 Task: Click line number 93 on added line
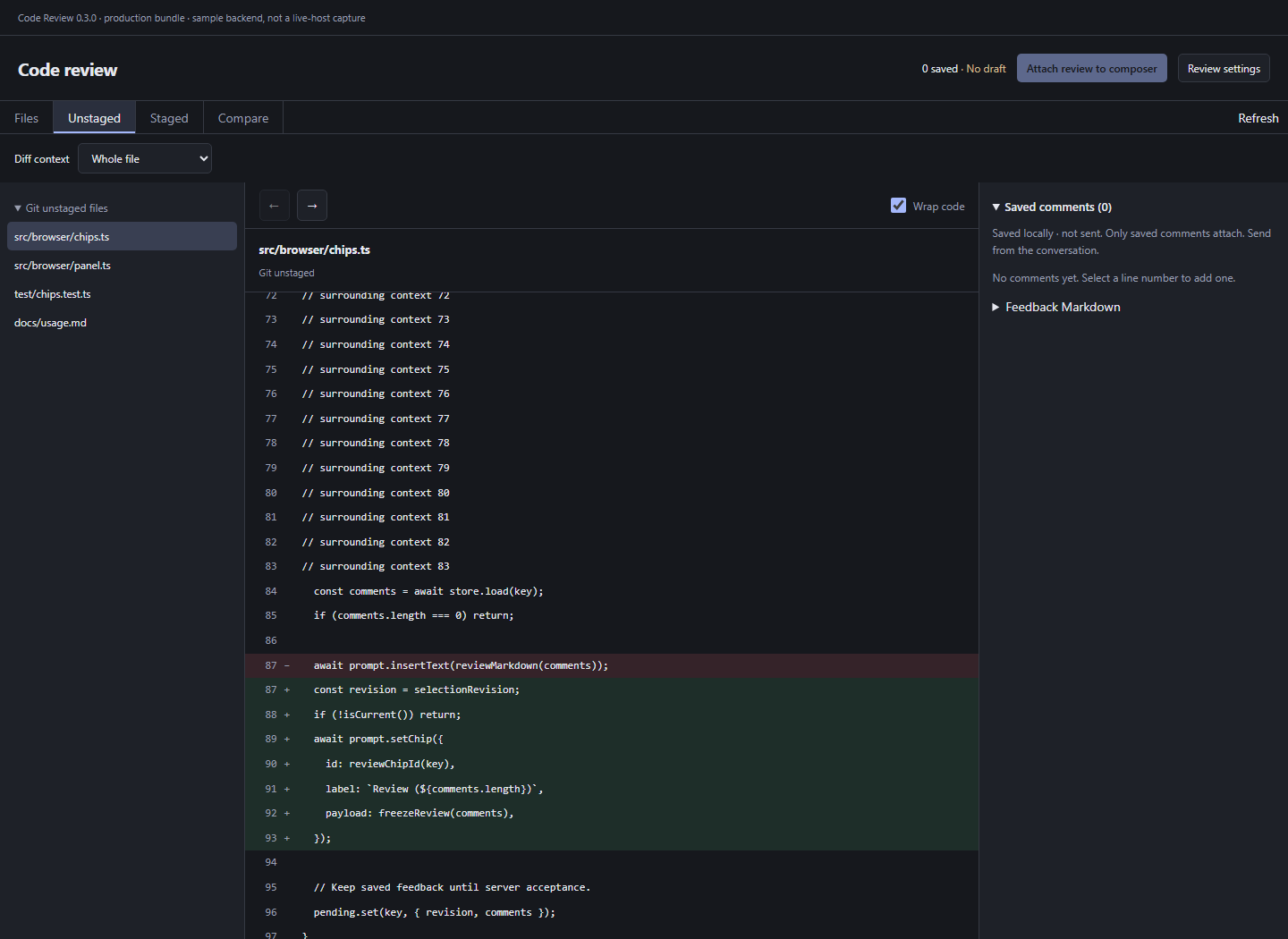point(270,838)
